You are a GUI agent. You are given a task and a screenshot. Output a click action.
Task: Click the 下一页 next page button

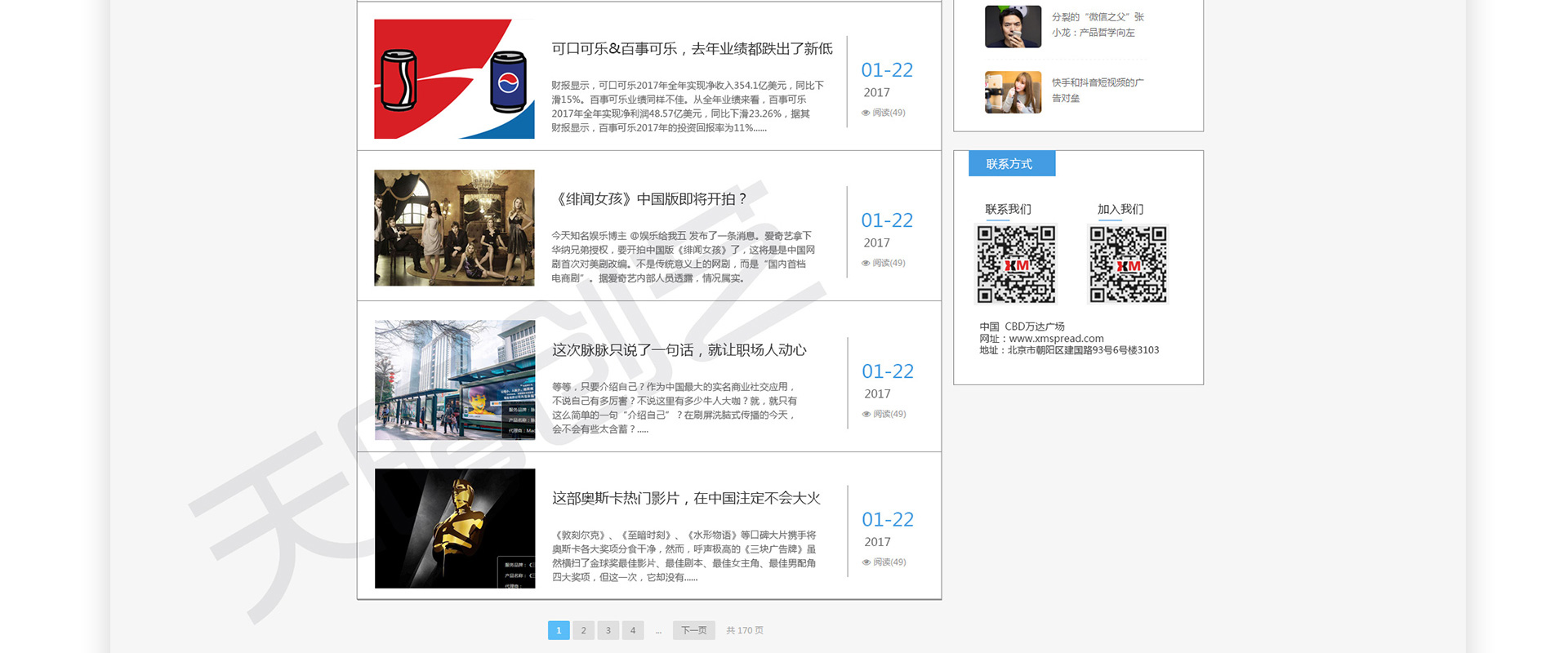pos(693,630)
